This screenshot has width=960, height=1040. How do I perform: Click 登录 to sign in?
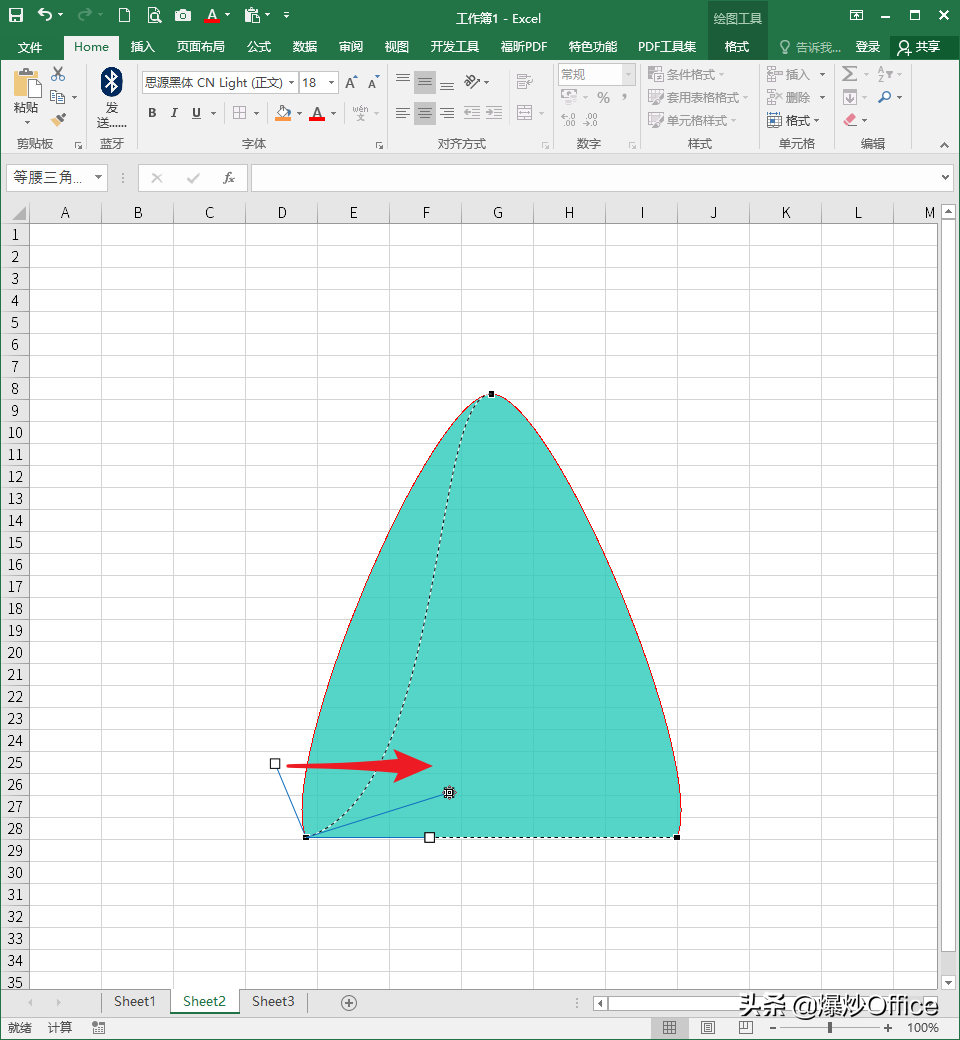tap(867, 47)
